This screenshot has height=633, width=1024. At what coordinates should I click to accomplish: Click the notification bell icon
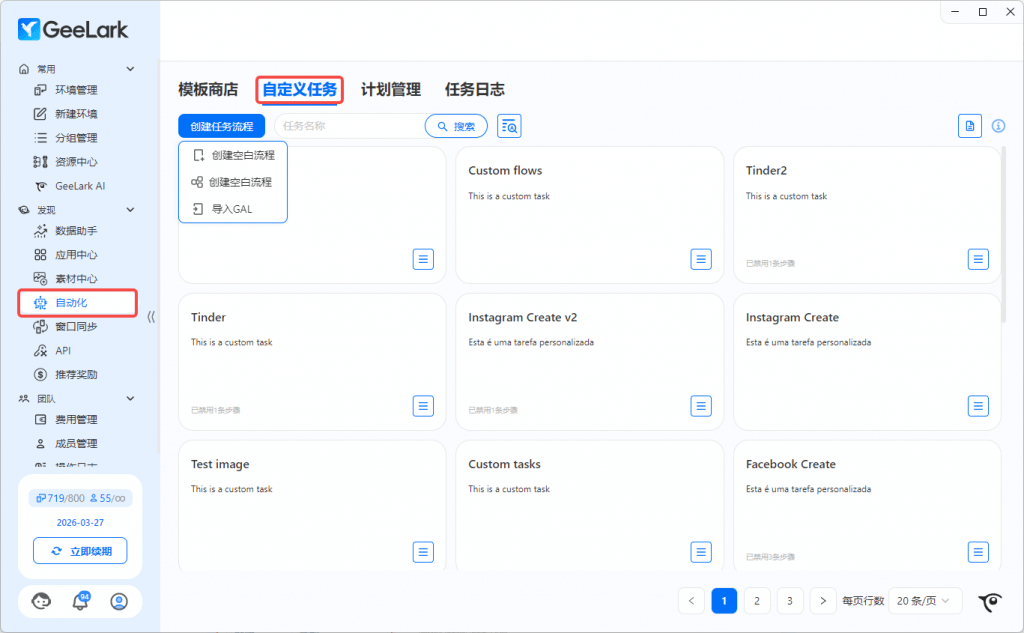pyautogui.click(x=80, y=601)
